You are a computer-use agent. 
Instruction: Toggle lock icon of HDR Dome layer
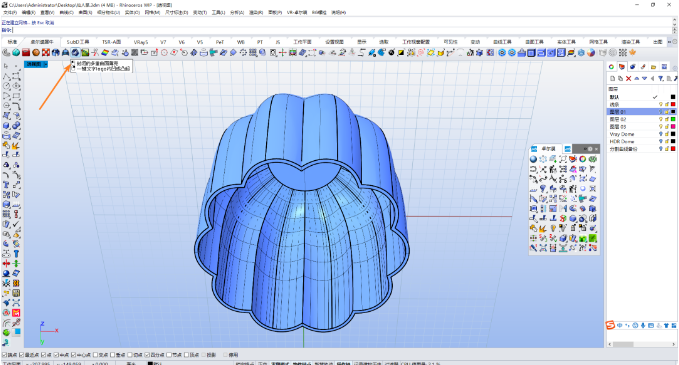(x=667, y=141)
